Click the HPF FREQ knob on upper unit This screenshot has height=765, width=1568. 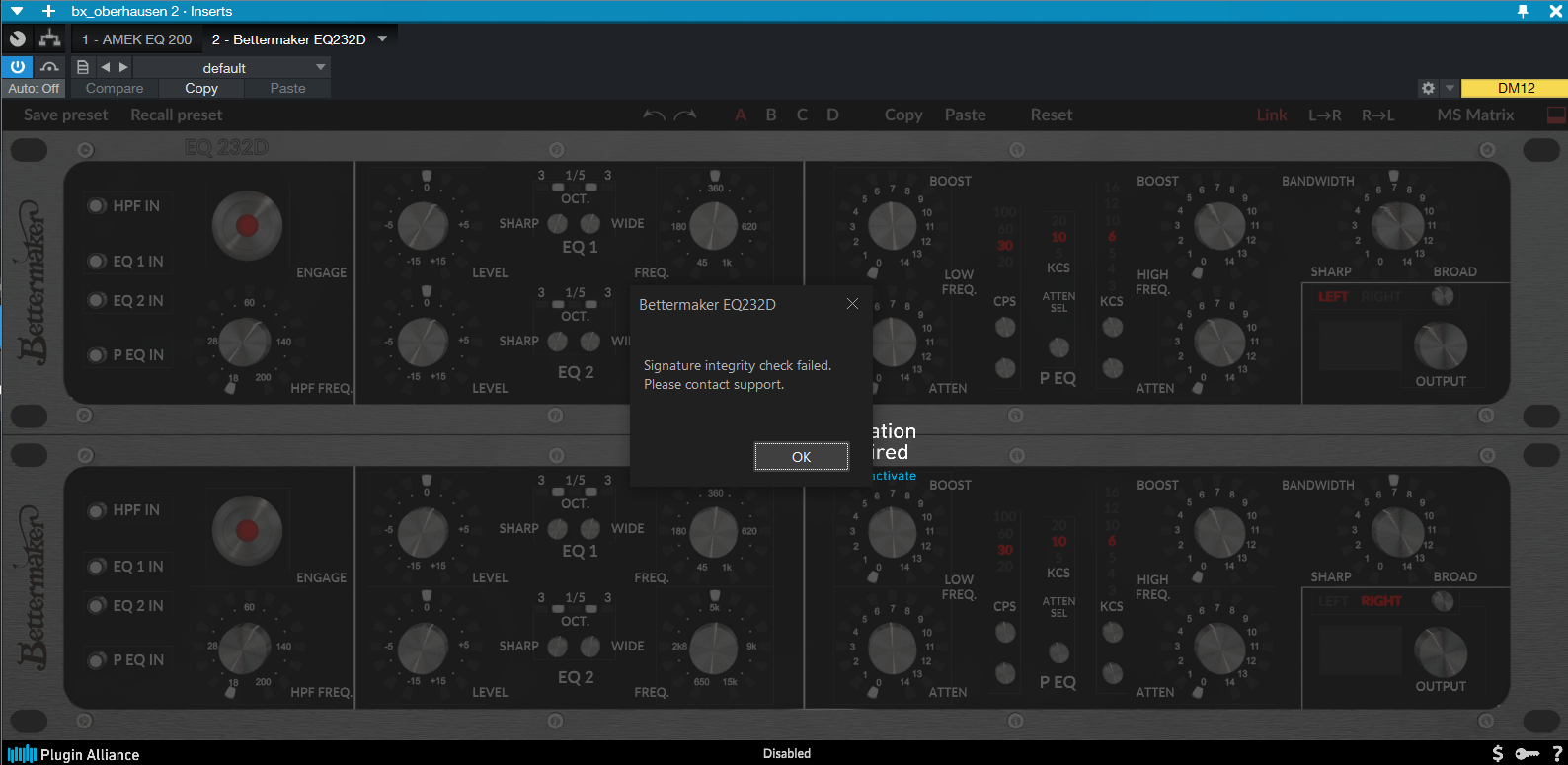pos(244,342)
